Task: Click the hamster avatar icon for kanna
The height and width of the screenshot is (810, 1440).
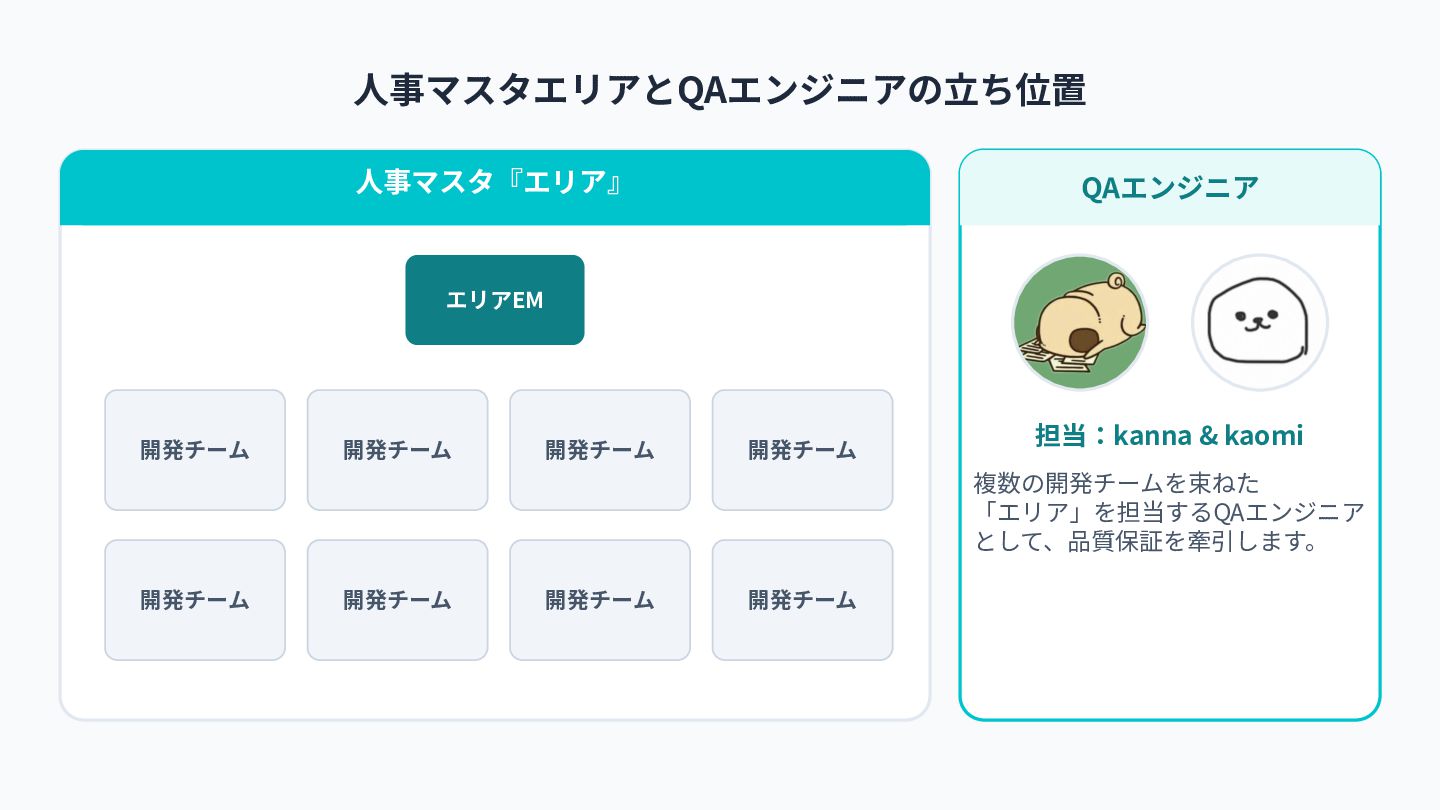Action: click(x=1080, y=322)
